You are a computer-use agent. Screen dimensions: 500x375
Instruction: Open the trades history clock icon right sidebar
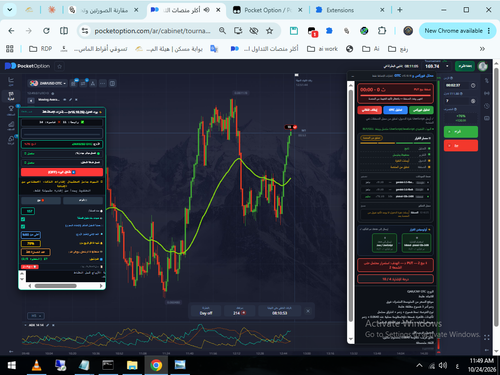[x=487, y=106]
